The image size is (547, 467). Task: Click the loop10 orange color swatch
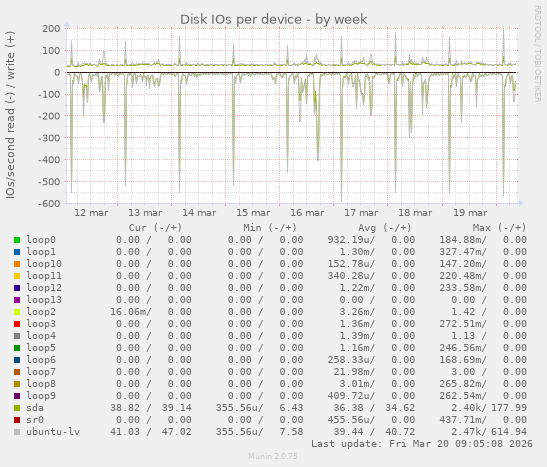pos(17,264)
